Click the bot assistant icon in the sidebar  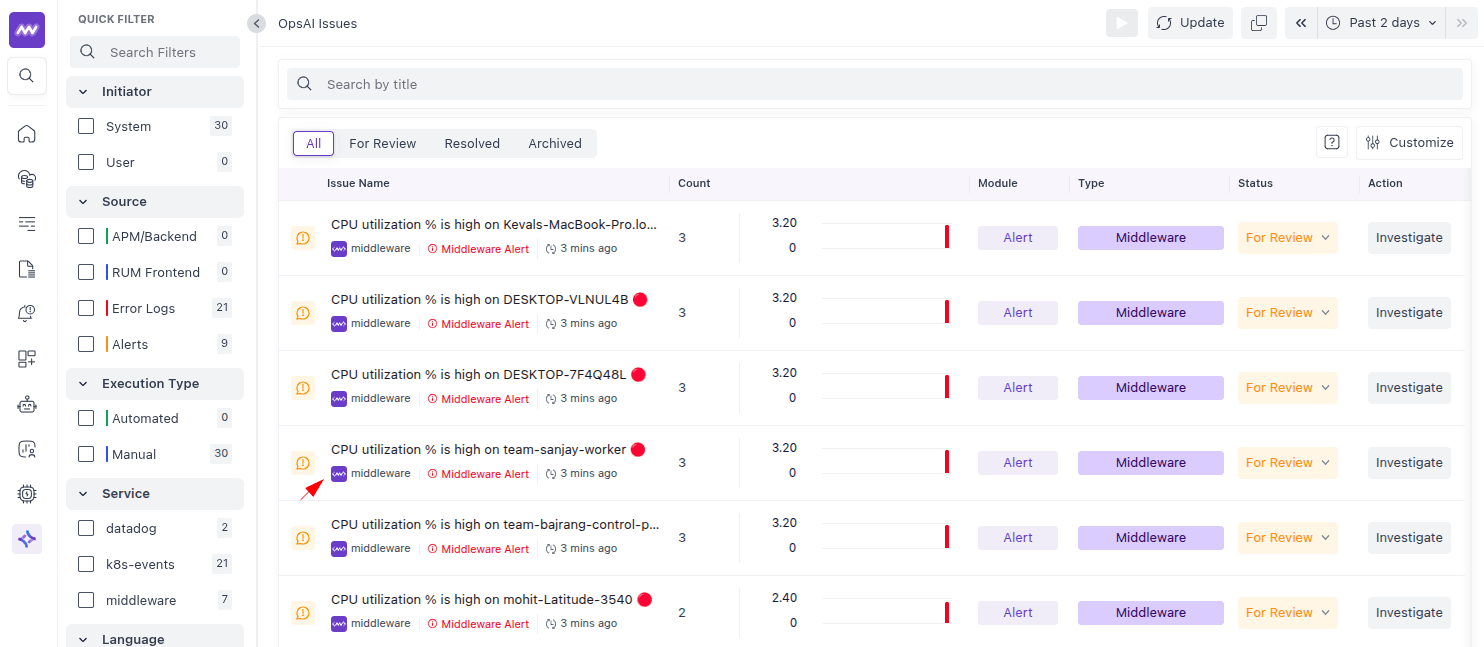point(26,404)
